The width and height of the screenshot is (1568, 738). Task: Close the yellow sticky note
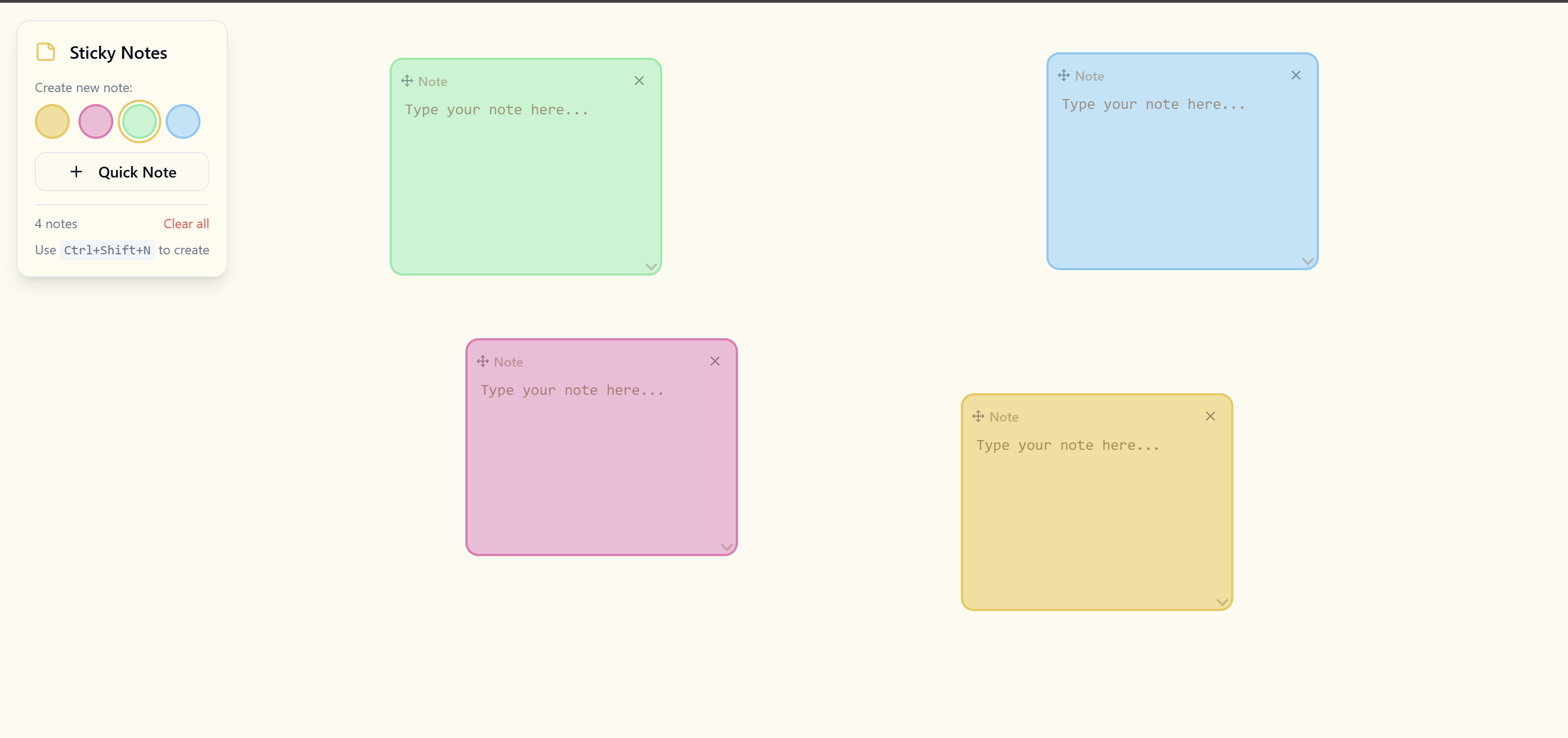point(1210,416)
